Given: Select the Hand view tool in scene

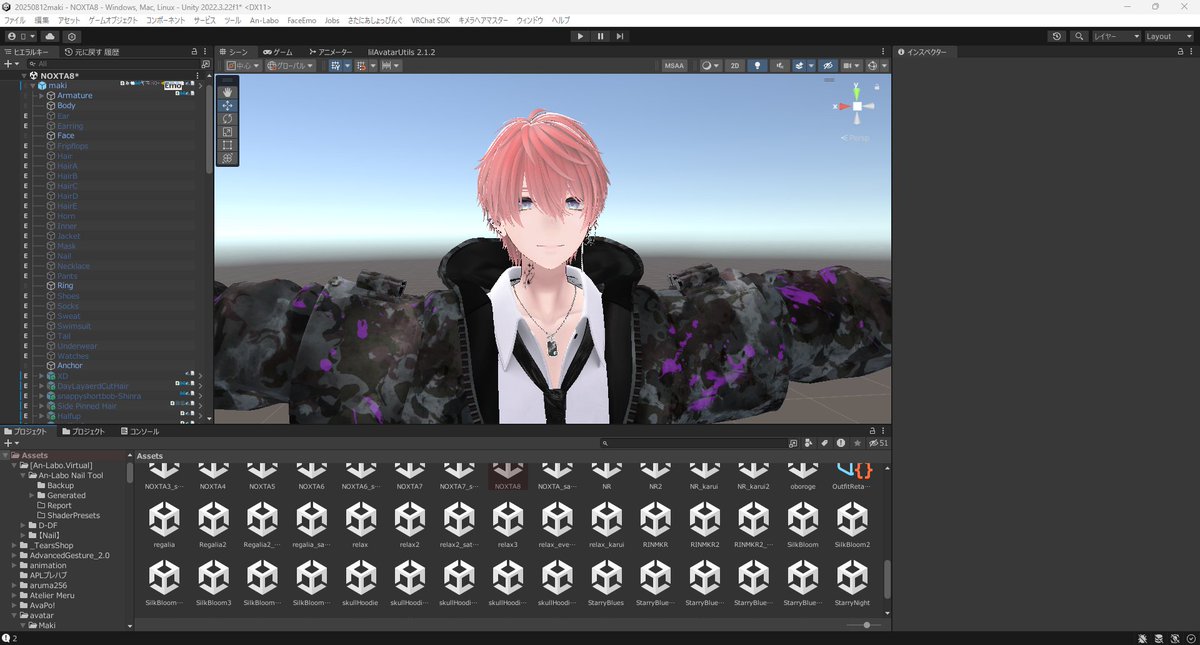Looking at the screenshot, I should tap(227, 92).
